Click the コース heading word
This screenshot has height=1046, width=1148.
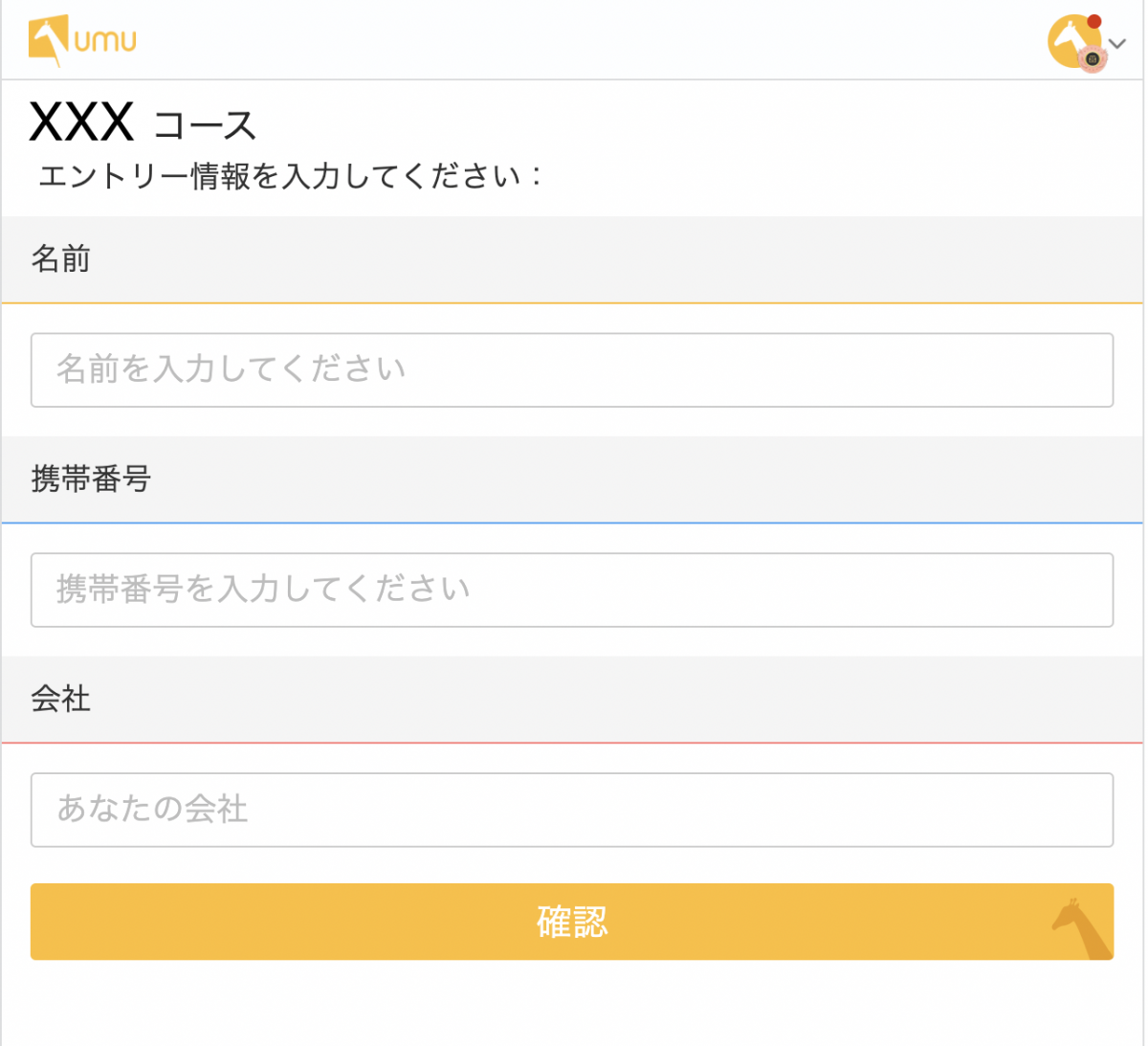click(x=205, y=126)
